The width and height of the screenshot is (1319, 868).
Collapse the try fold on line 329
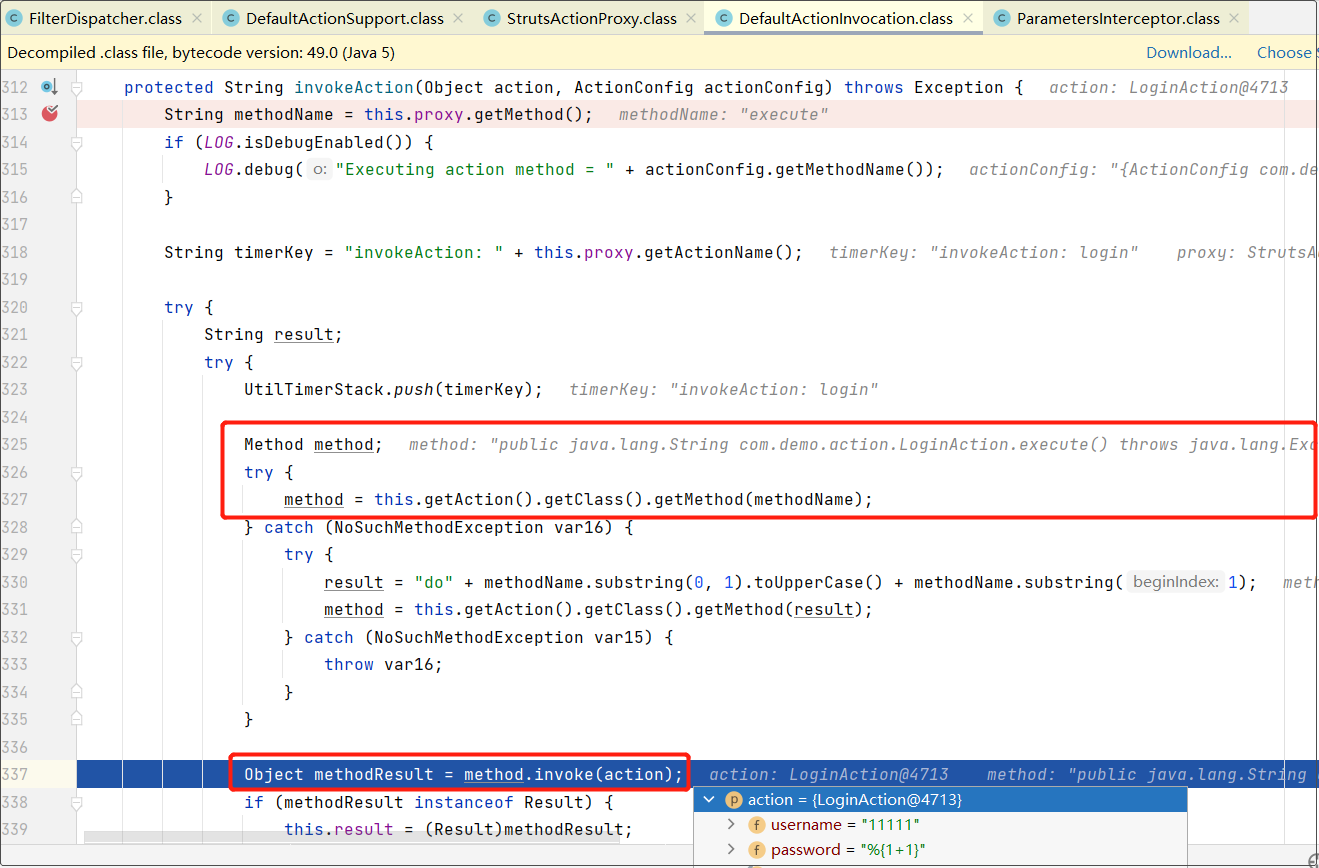tap(76, 555)
